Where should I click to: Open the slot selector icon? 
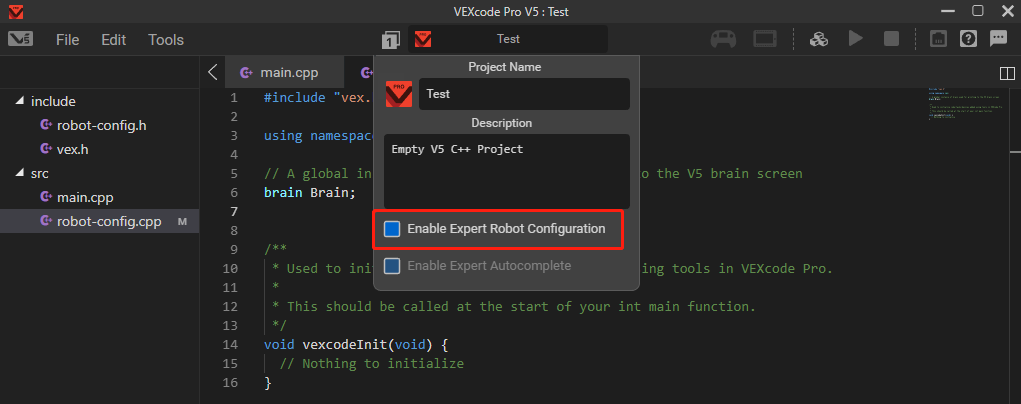(391, 40)
